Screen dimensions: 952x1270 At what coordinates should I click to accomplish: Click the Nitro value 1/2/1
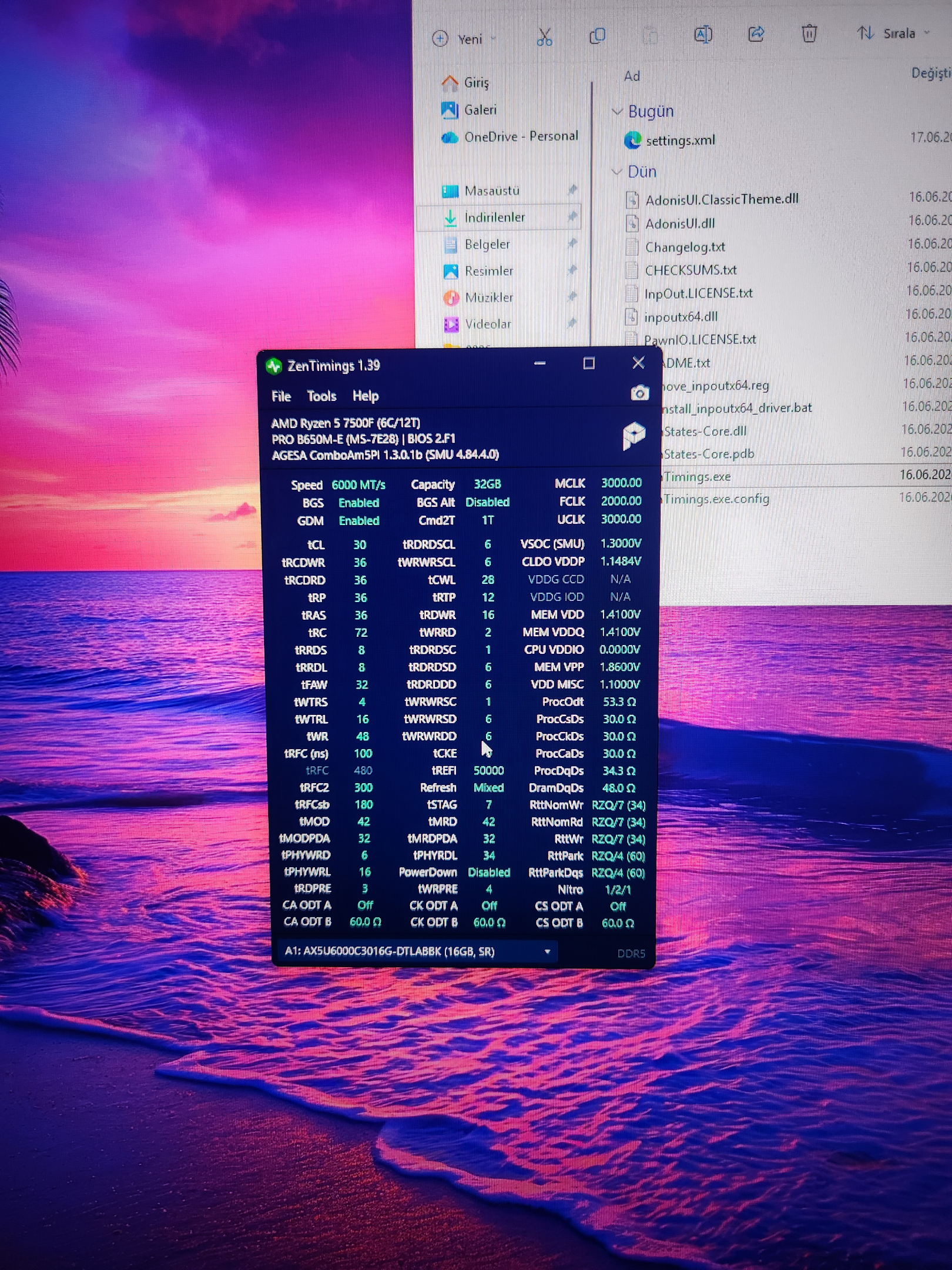tap(618, 890)
